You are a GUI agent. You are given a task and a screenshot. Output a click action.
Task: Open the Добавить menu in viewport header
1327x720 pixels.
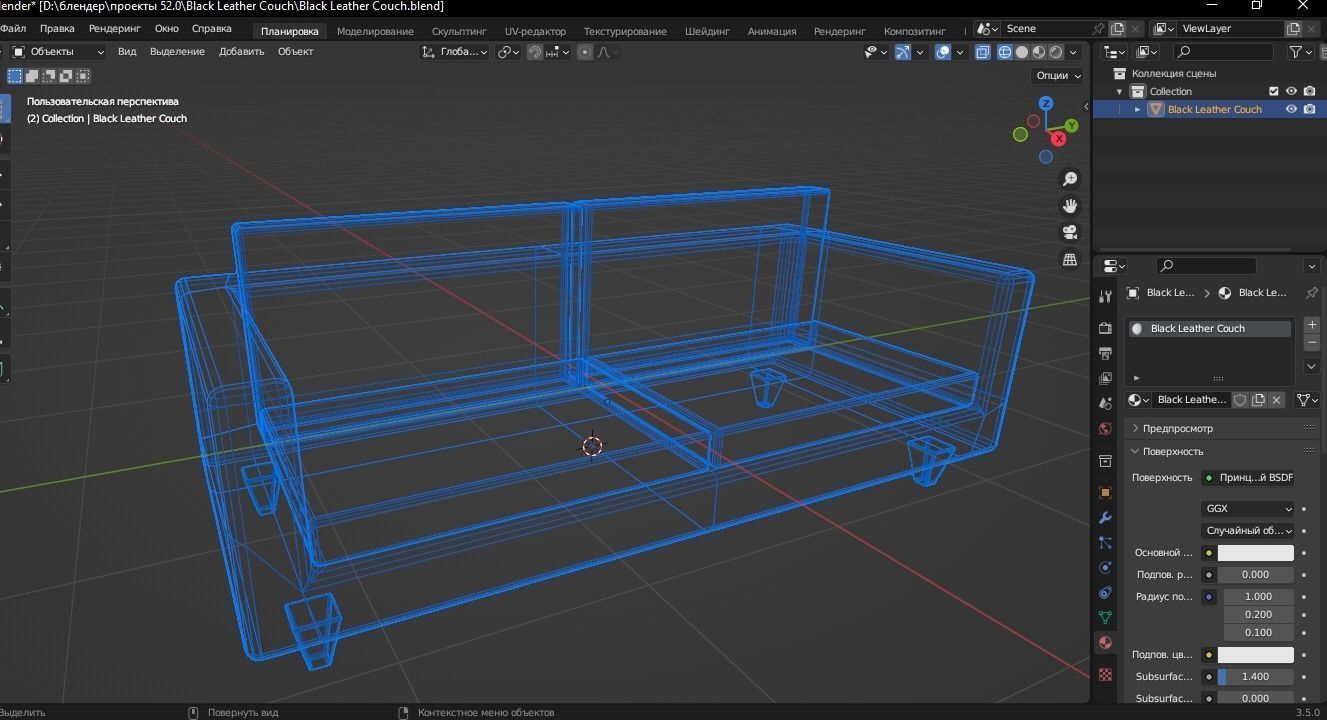[242, 52]
